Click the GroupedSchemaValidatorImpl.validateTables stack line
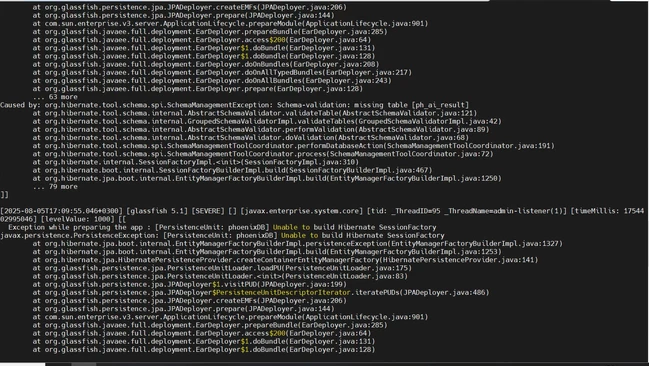Image resolution: width=649 pixels, height=366 pixels. (x=267, y=121)
